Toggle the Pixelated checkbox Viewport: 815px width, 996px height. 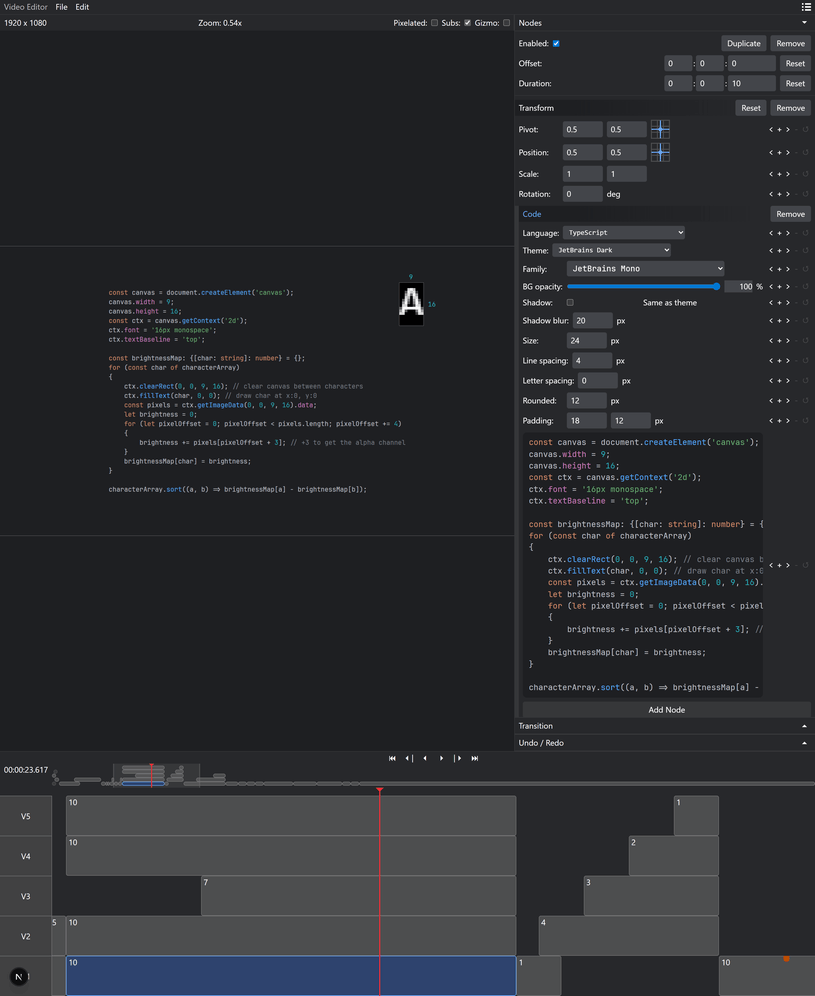point(434,23)
